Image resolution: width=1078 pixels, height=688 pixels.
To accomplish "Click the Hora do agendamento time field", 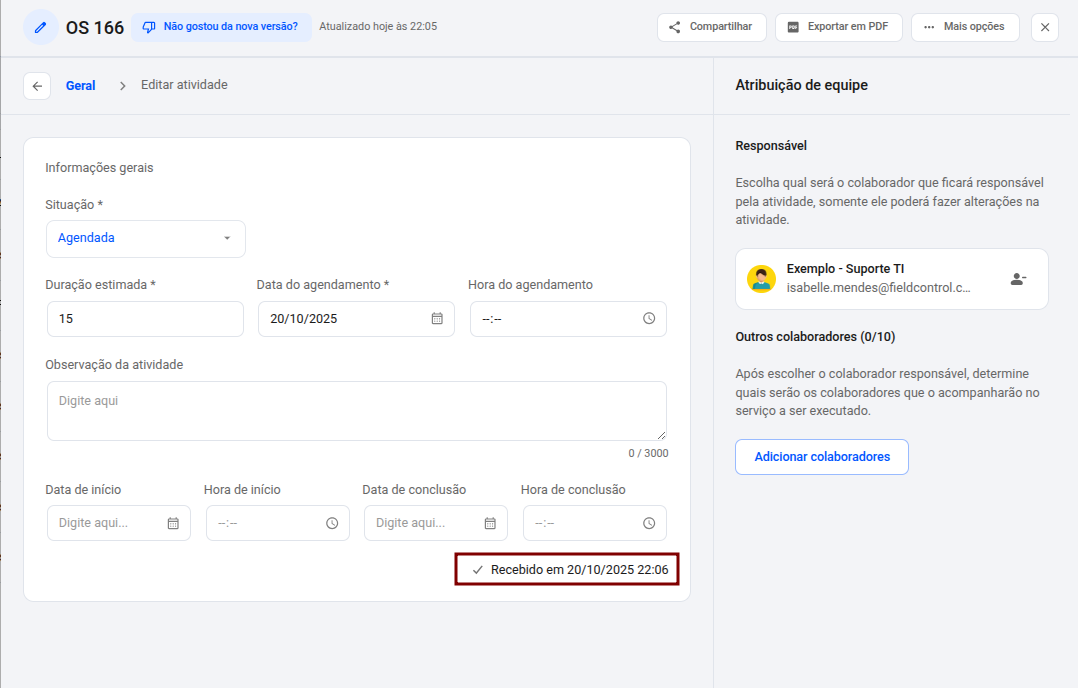I will (x=568, y=319).
